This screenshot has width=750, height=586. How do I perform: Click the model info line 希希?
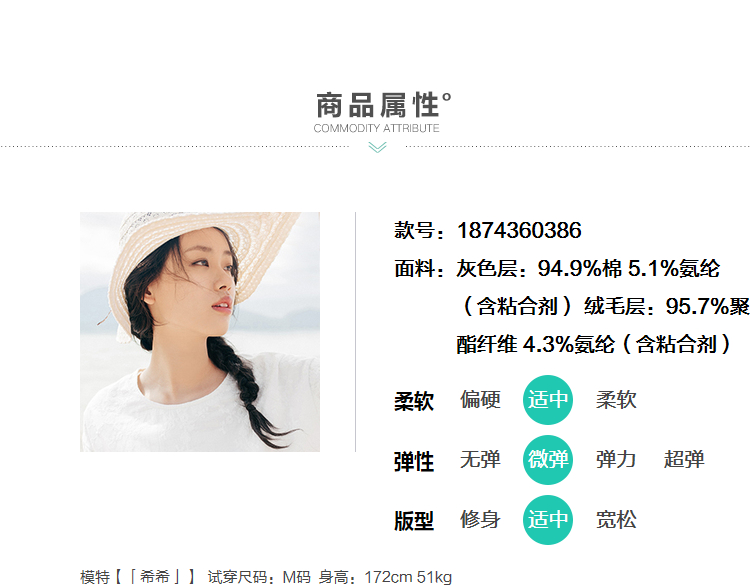[x=266, y=577]
